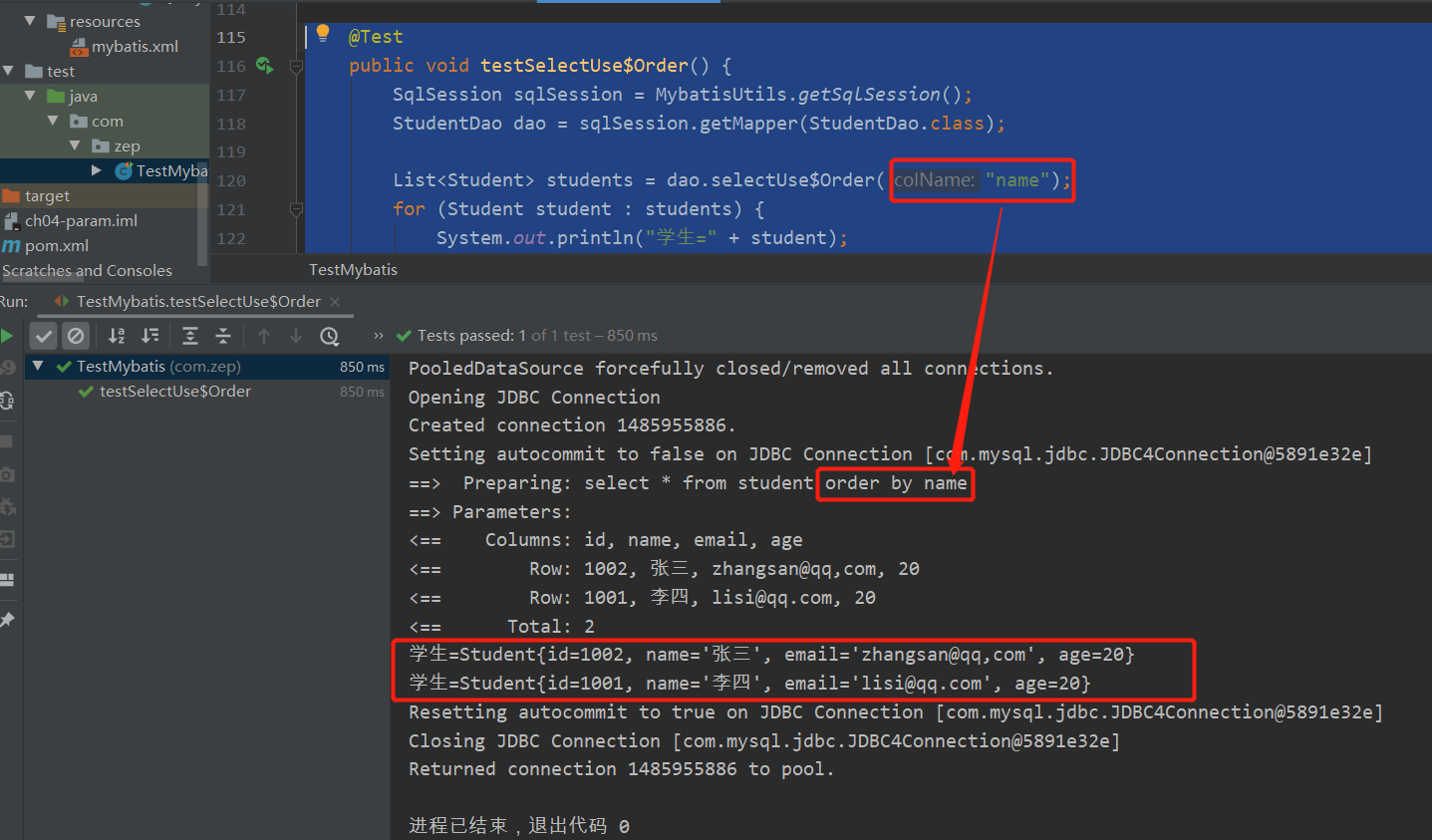Click the TestMybatis breadcrumb below editor
Viewport: 1432px width, 840px height.
(353, 269)
